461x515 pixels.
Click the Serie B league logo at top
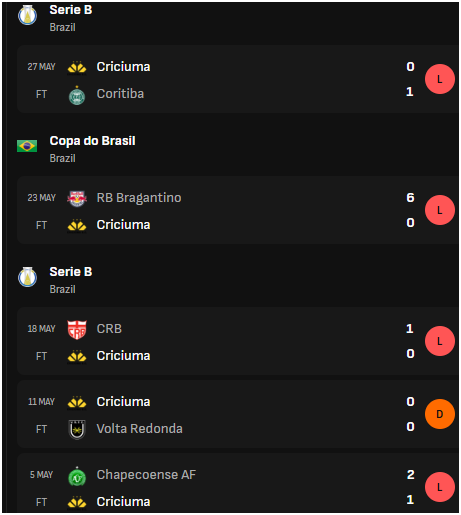click(x=27, y=15)
